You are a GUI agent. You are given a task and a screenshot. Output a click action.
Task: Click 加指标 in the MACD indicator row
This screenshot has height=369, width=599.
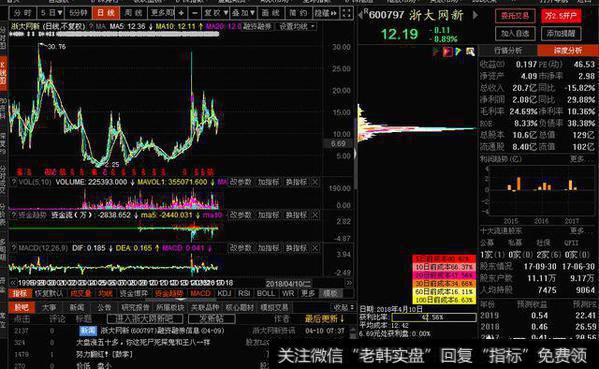(269, 248)
